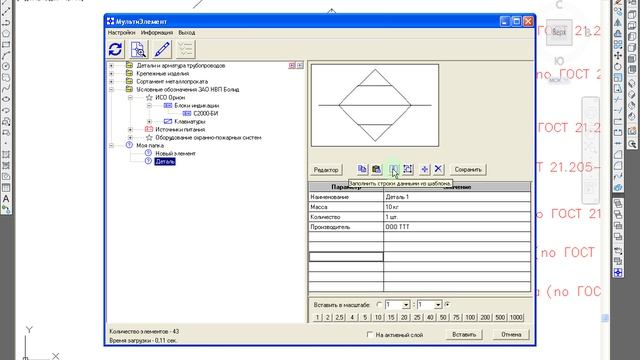Click the ООО ТТТ value cell
The height and width of the screenshot is (360, 640).
click(x=457, y=227)
